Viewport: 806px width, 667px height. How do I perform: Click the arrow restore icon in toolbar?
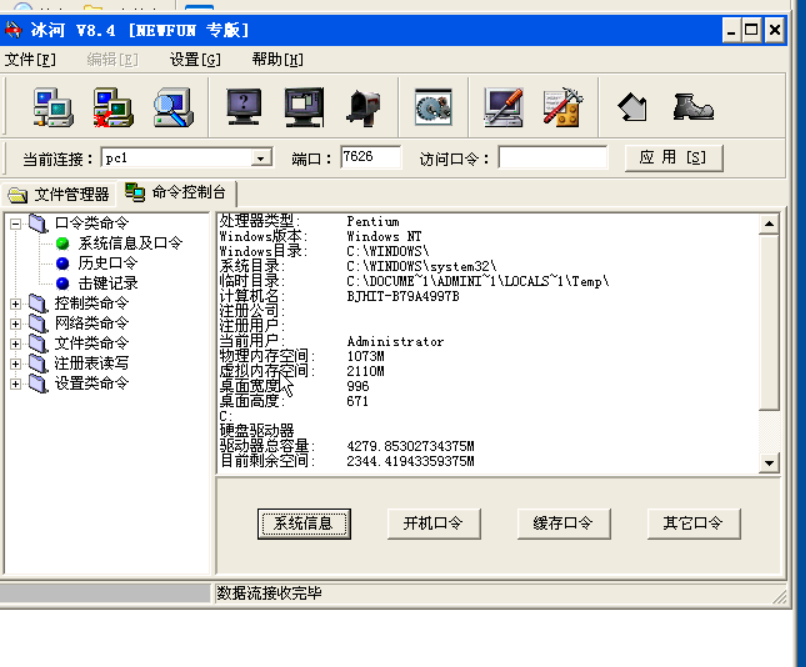coord(632,107)
